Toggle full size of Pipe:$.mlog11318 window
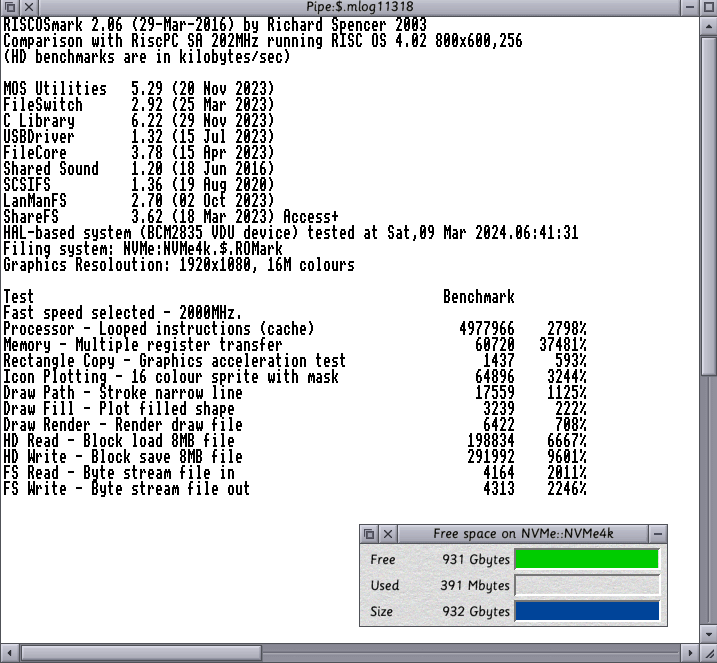The image size is (717, 663). pos(709,7)
